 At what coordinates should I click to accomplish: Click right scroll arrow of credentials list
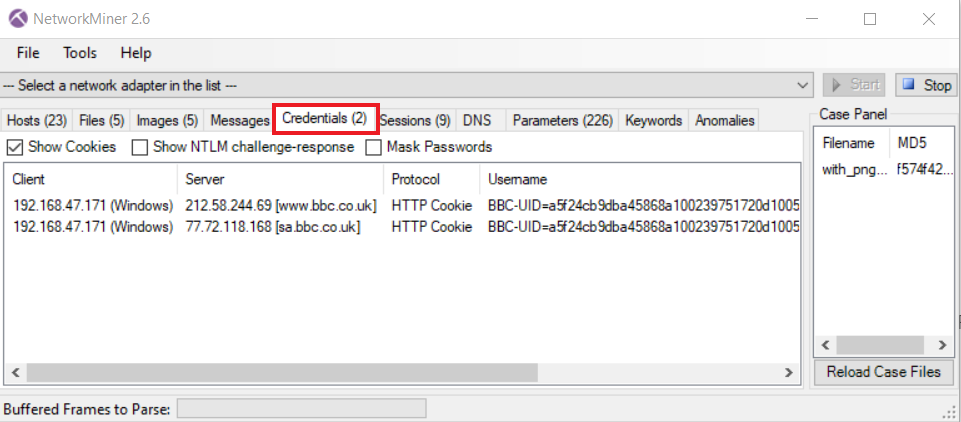(x=789, y=372)
